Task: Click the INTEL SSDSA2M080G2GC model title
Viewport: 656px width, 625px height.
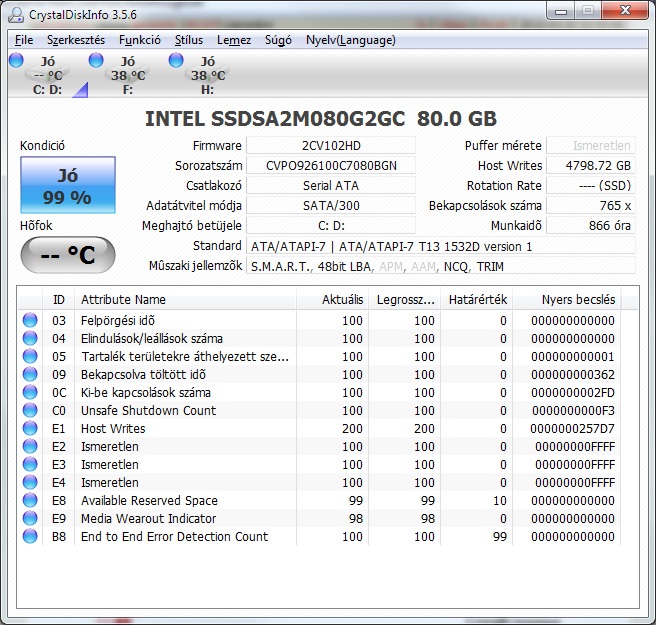Action: tap(321, 119)
